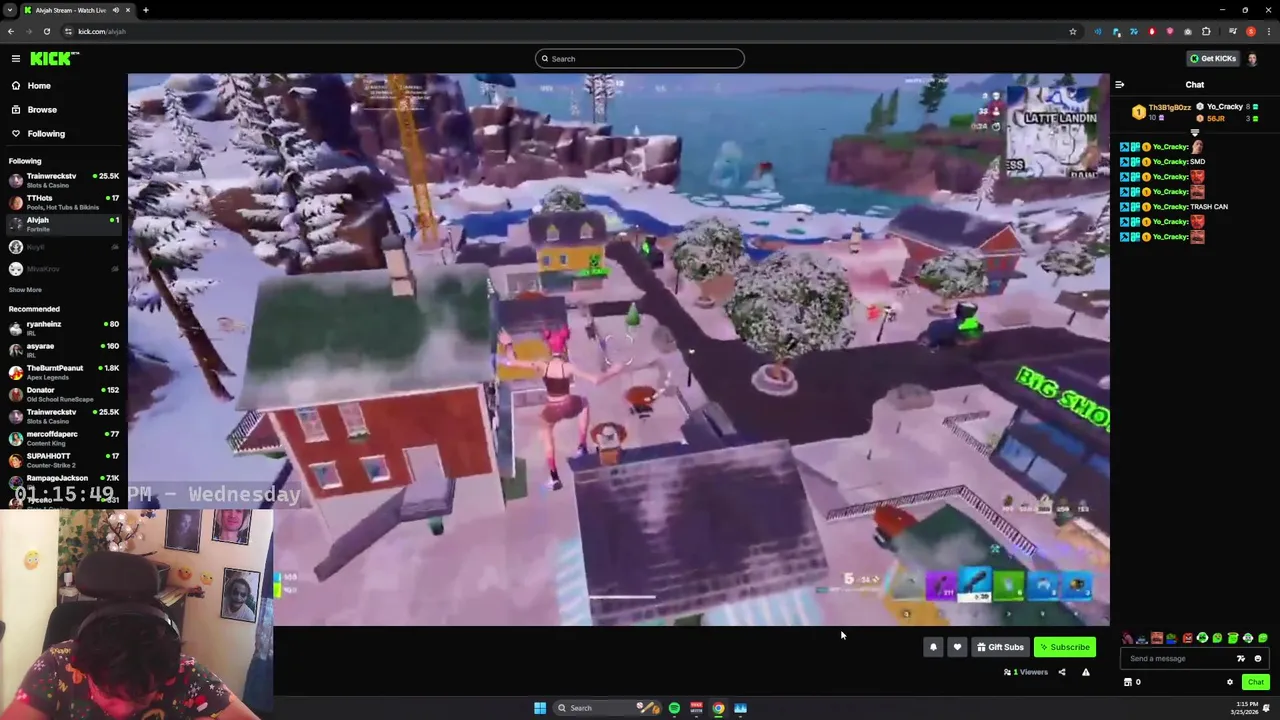View site information icon in the address bar
Viewport: 1280px width, 720px height.
point(68,31)
